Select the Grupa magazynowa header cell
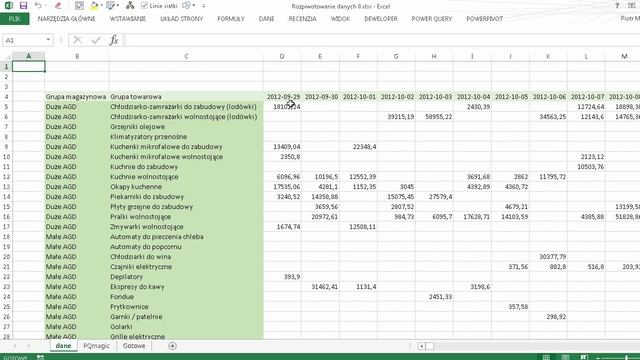This screenshot has height=360, width=640. pos(77,97)
